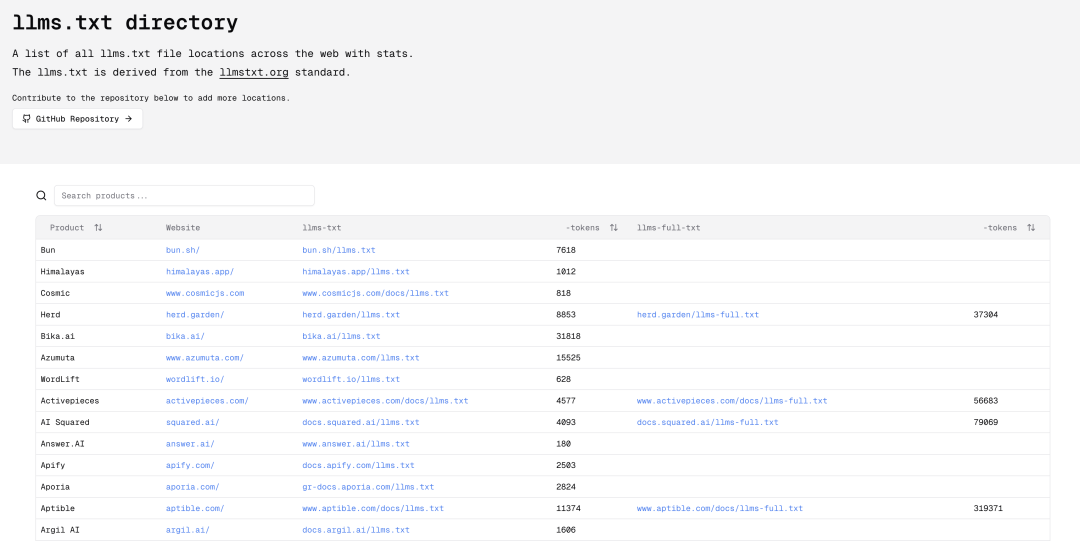The height and width of the screenshot is (541, 1080).
Task: Click the Website column header
Action: (x=183, y=227)
